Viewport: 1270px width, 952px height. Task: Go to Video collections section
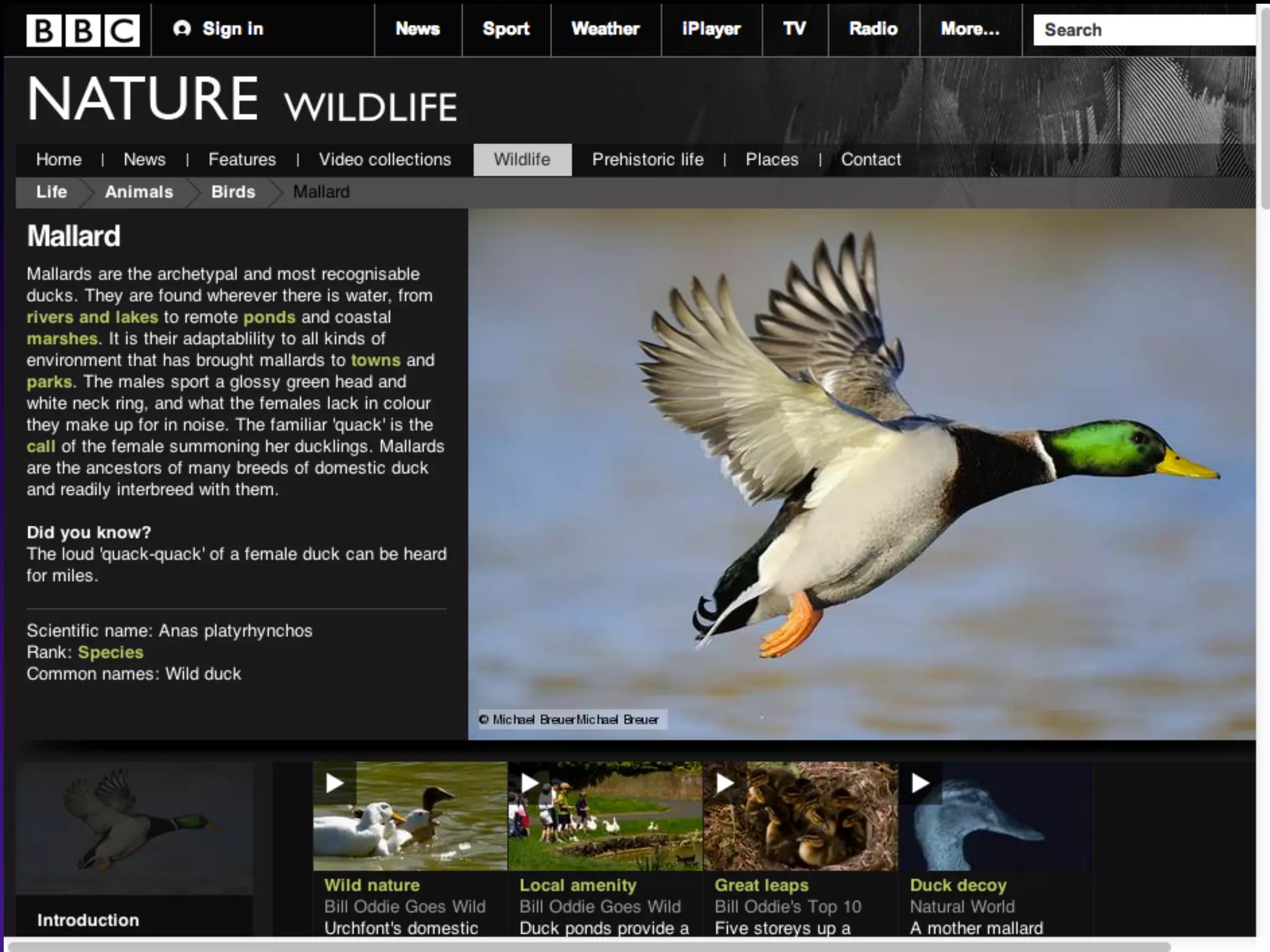click(x=384, y=160)
